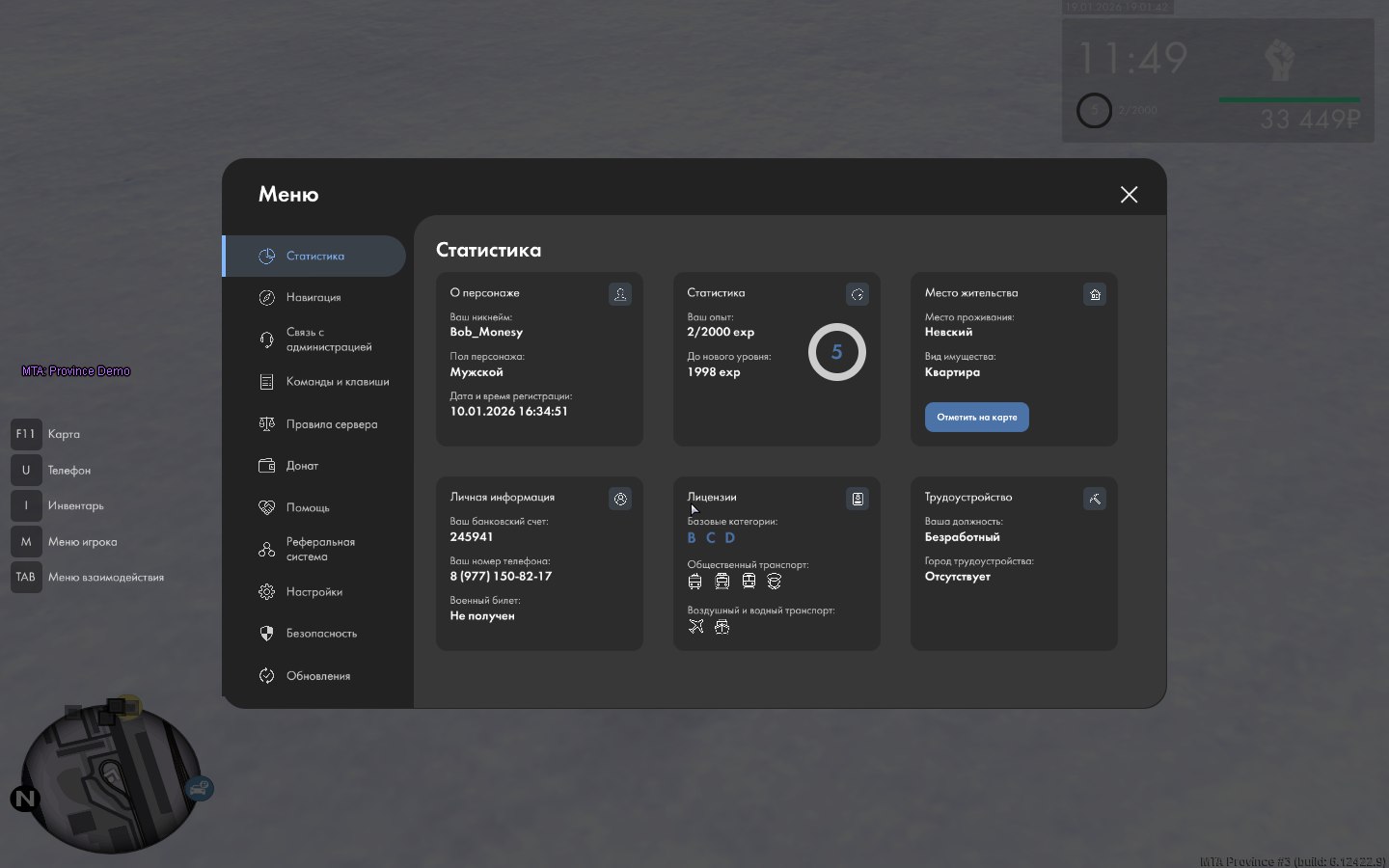Click the profile icon in Личная информация card
The image size is (1389, 868).
(x=620, y=499)
